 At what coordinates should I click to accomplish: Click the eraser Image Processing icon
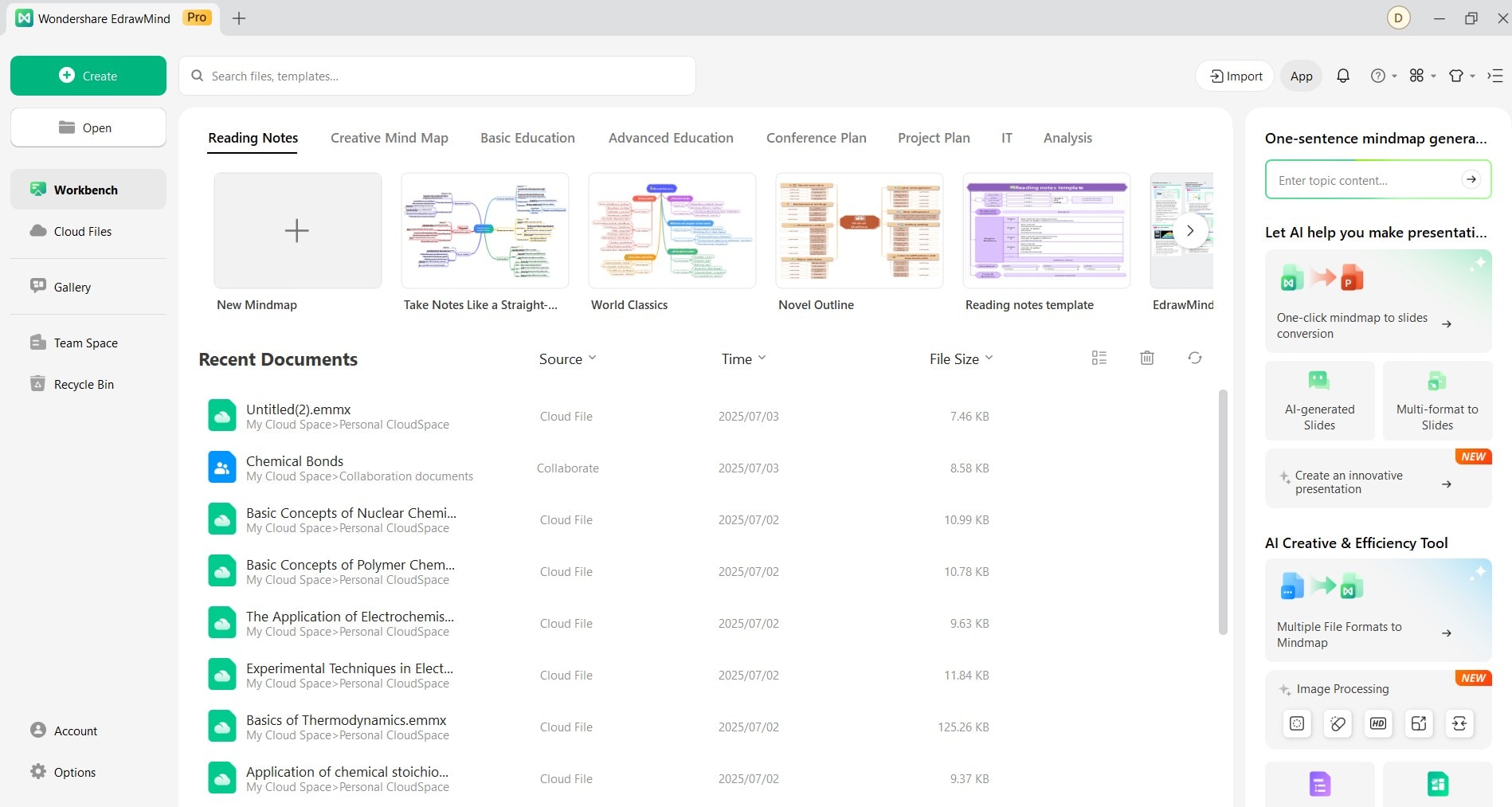coord(1338,723)
